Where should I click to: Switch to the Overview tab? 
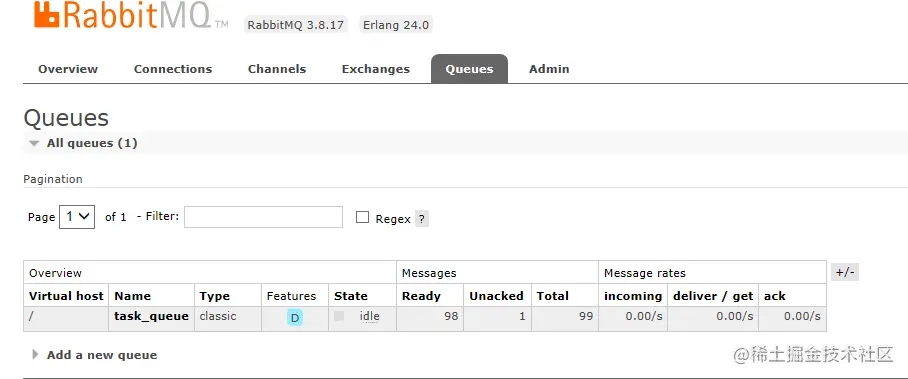click(x=68, y=69)
